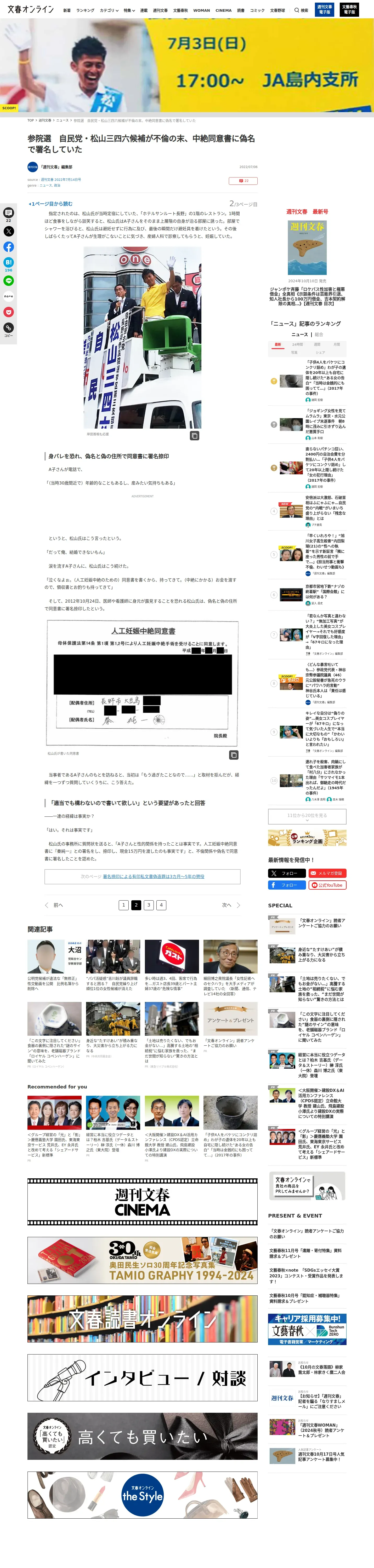Go to previous page with 前へ arrow

pos(54,905)
